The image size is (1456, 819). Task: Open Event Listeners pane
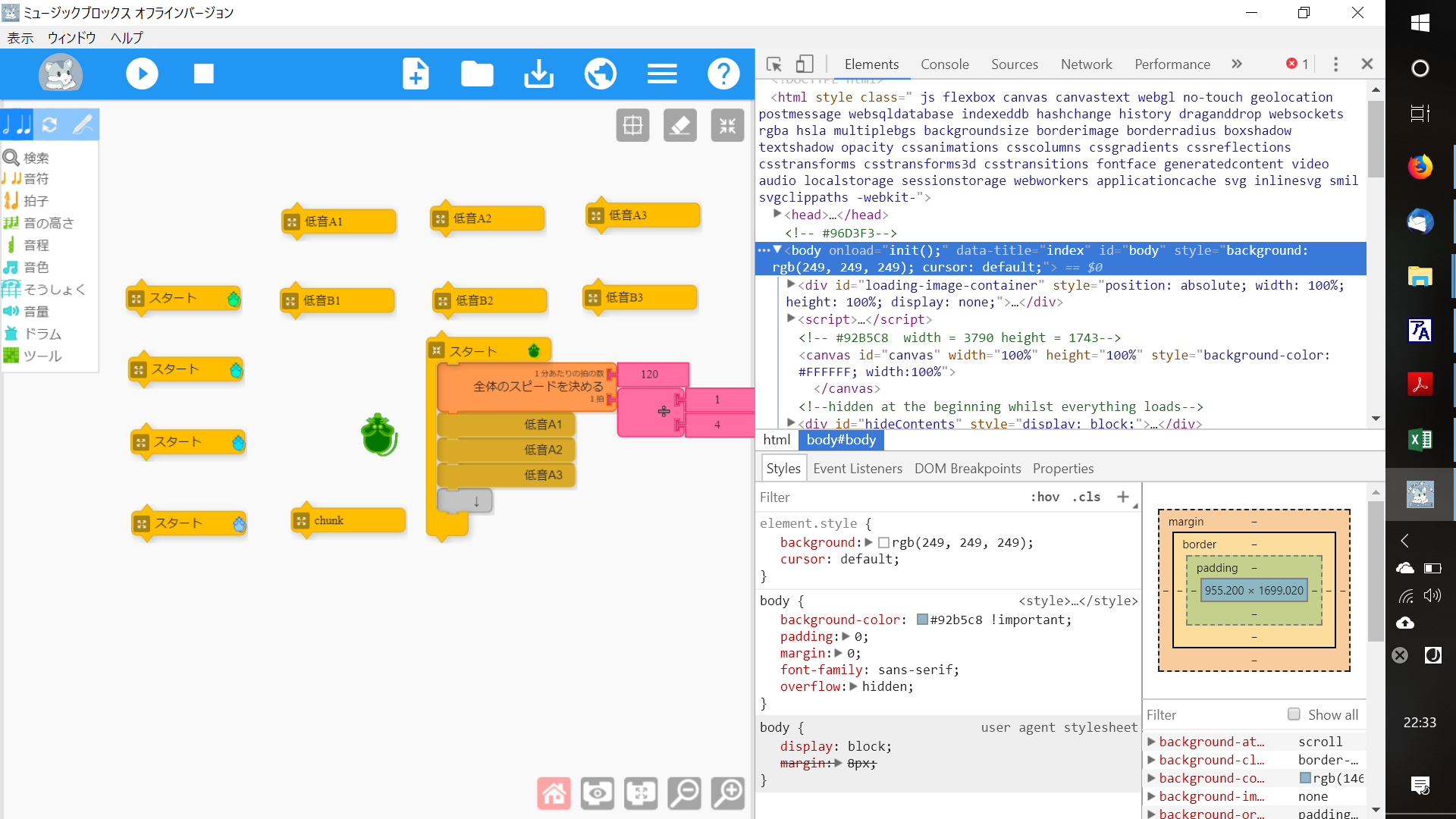(x=858, y=469)
